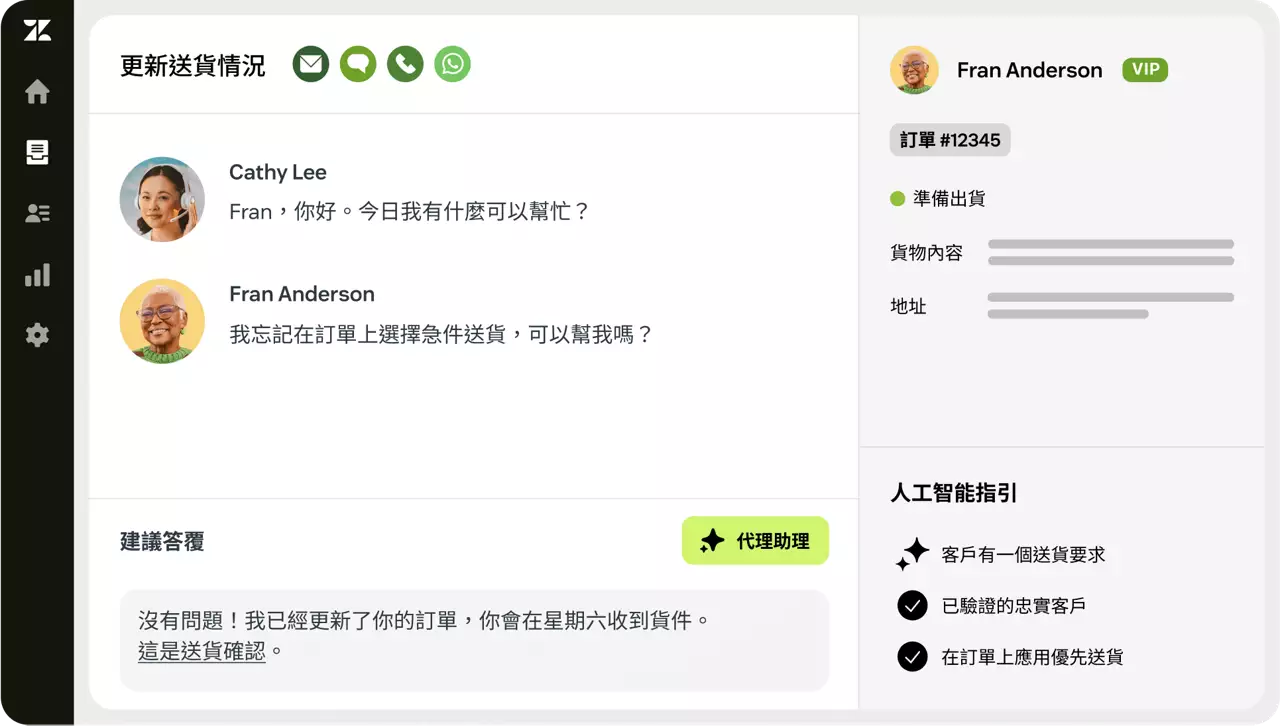Click Fran Anderson's avatar in the conversation
The image size is (1280, 726).
(x=162, y=321)
